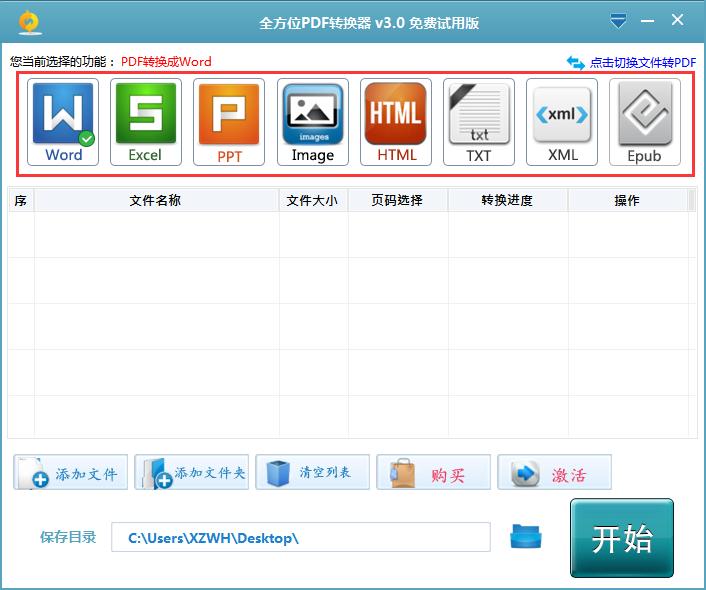Start conversion with 开始 button
706x590 pixels.
point(622,538)
